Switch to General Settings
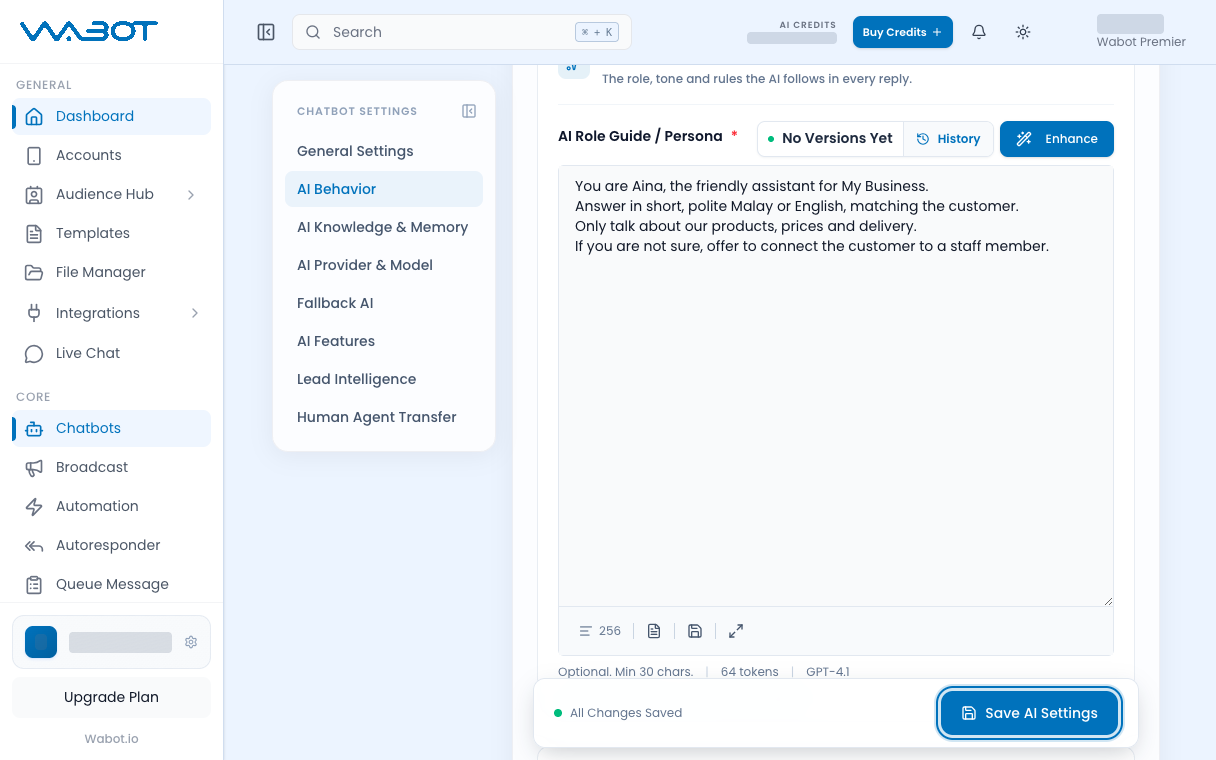This screenshot has height=760, width=1216. click(384, 151)
